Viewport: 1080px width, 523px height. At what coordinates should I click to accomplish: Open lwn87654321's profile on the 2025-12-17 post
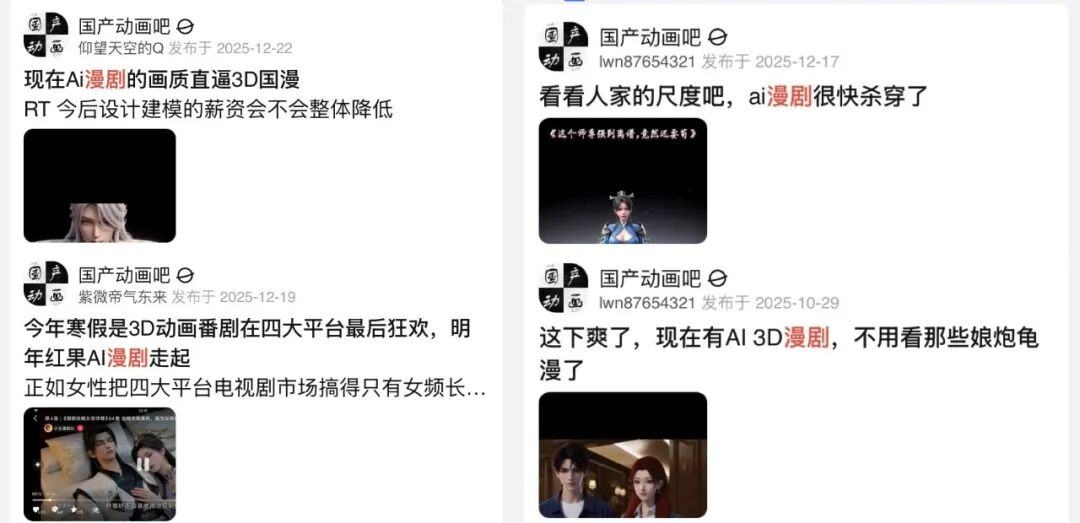pos(647,61)
